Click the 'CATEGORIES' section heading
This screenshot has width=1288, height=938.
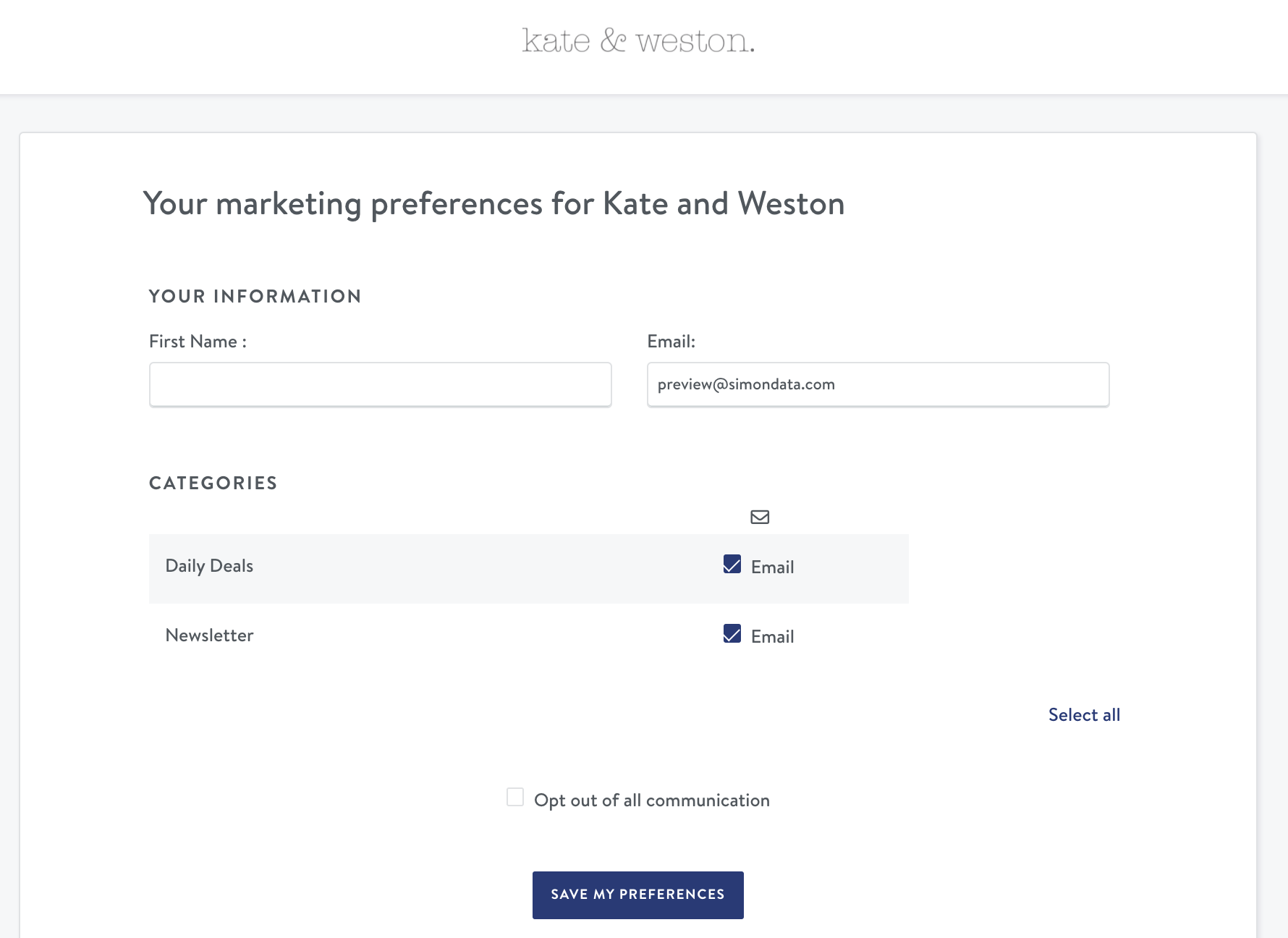[x=213, y=483]
